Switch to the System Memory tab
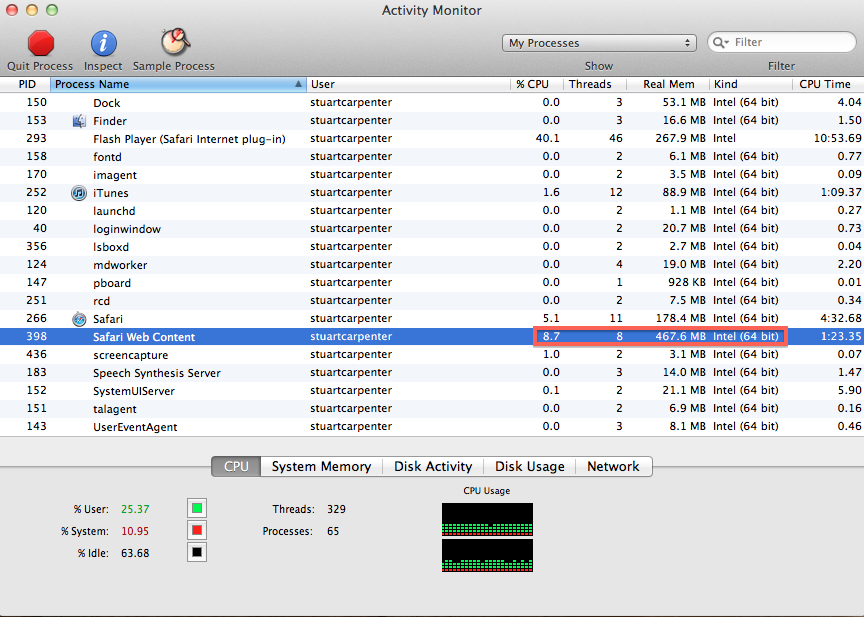This screenshot has width=864, height=617. [x=320, y=466]
